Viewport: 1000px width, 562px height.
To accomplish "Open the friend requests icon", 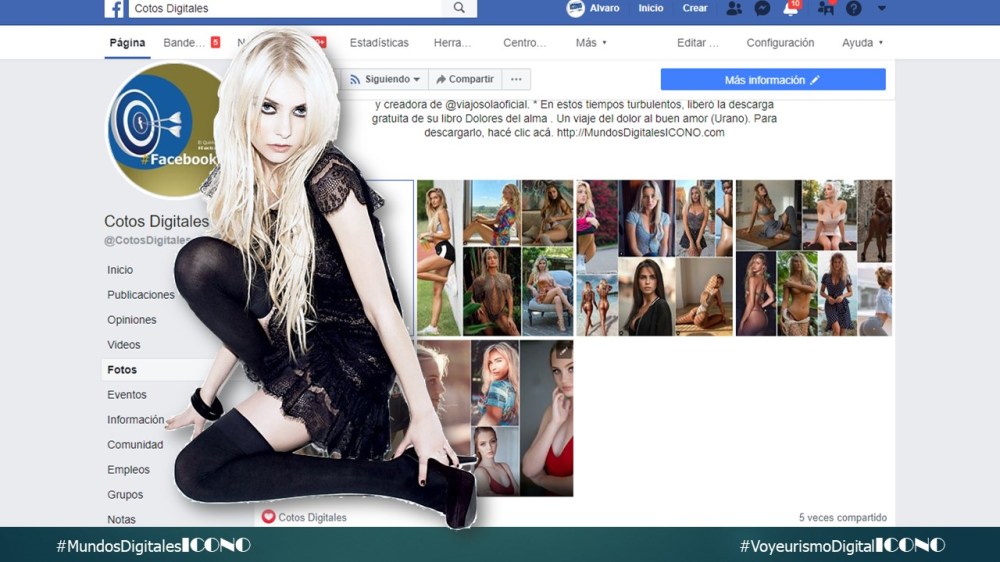I will [x=734, y=8].
